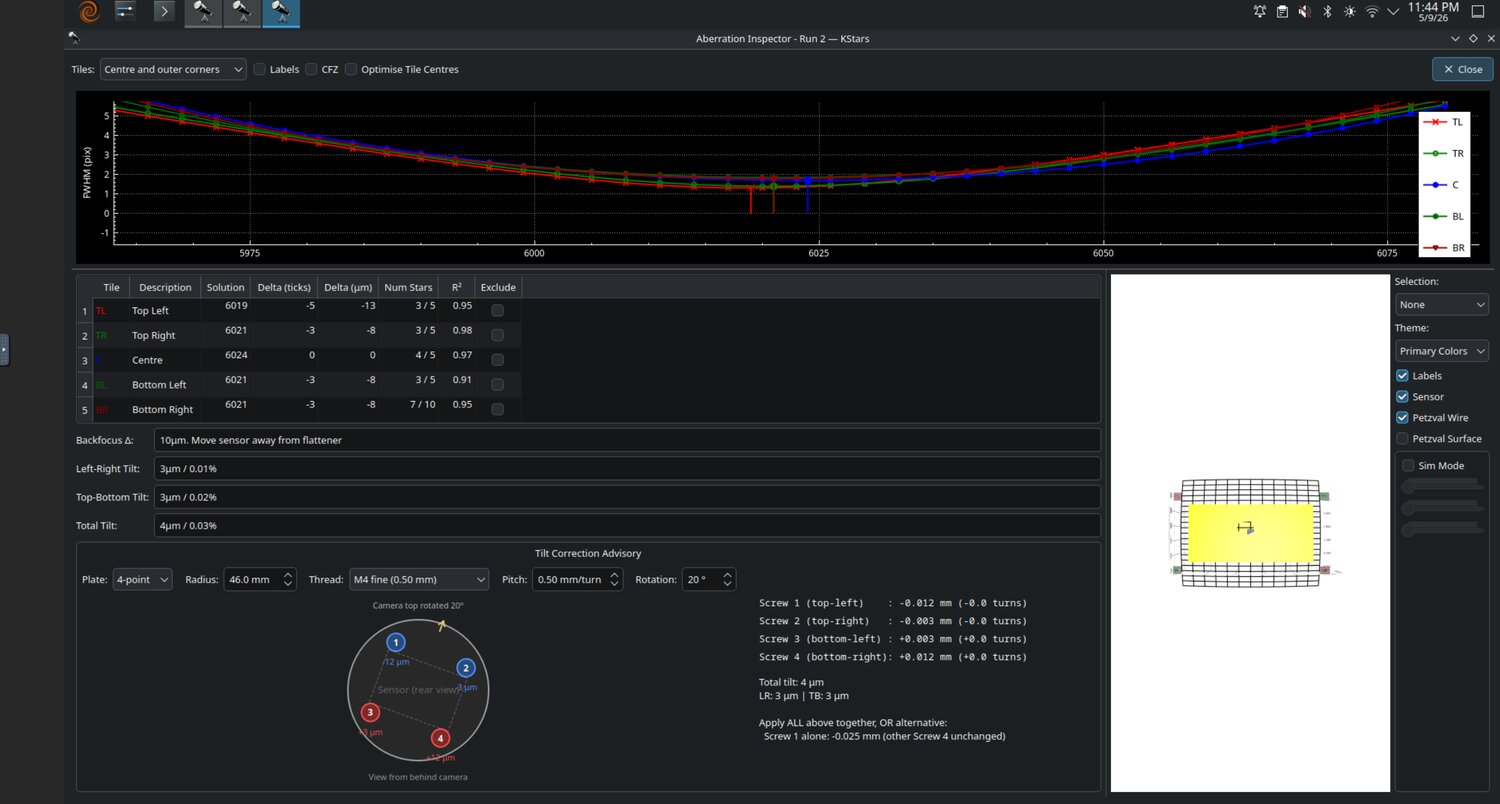The width and height of the screenshot is (1500, 804).
Task: Click red screw 4 circle in diagram
Action: (x=440, y=738)
